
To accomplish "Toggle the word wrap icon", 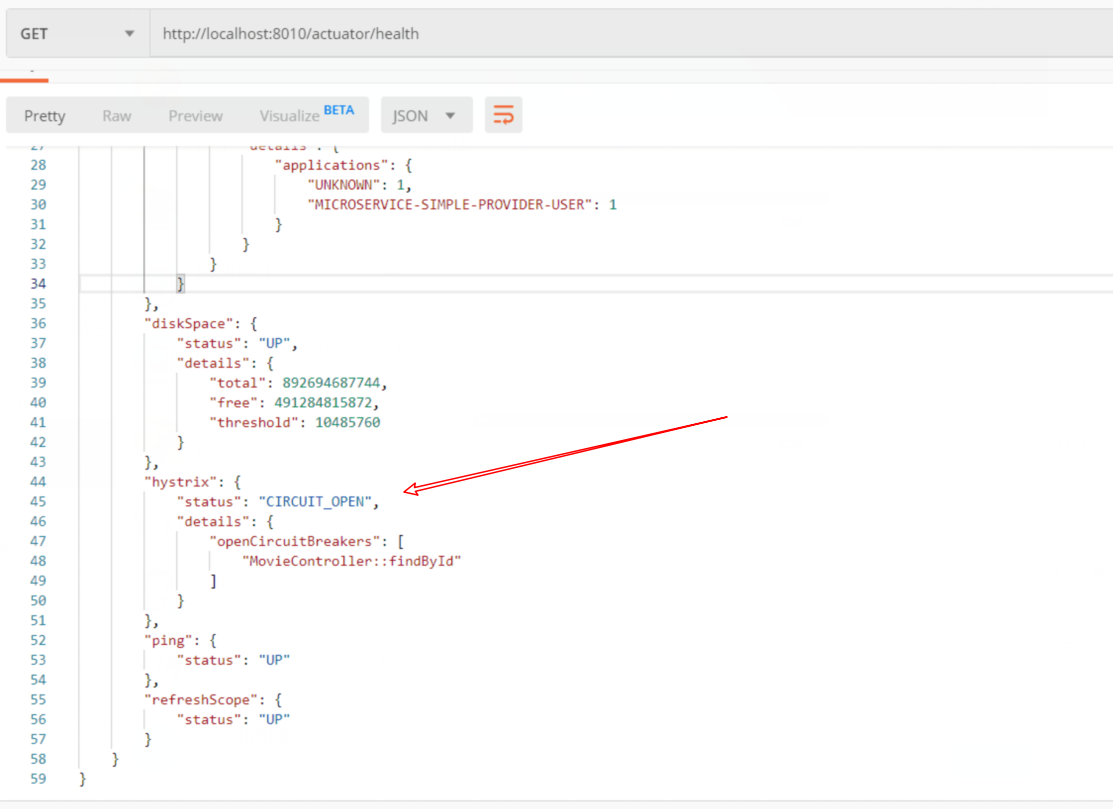I will point(503,115).
